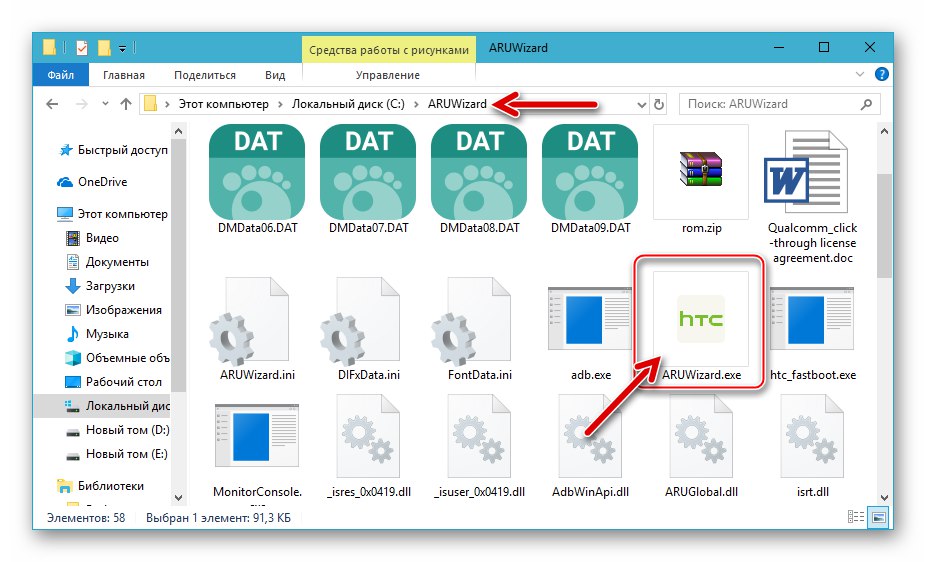Open the Главная ribbon tab
This screenshot has height=562, width=926.
[123, 75]
